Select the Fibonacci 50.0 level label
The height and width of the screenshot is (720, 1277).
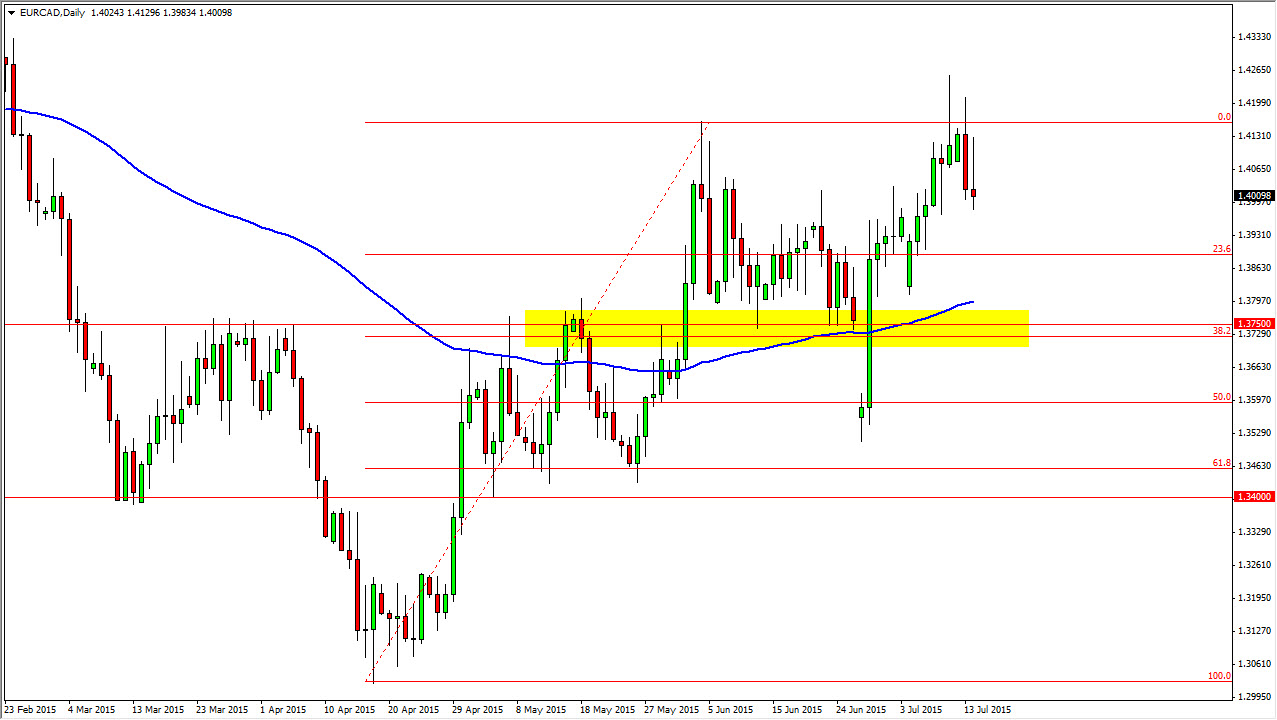[1222, 397]
